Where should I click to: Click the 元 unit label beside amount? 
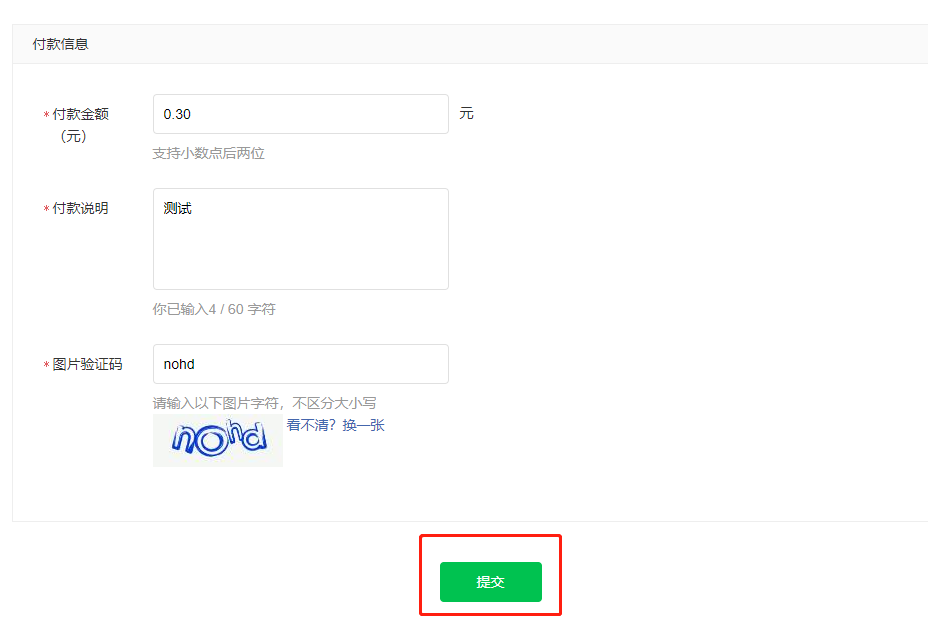tap(466, 114)
